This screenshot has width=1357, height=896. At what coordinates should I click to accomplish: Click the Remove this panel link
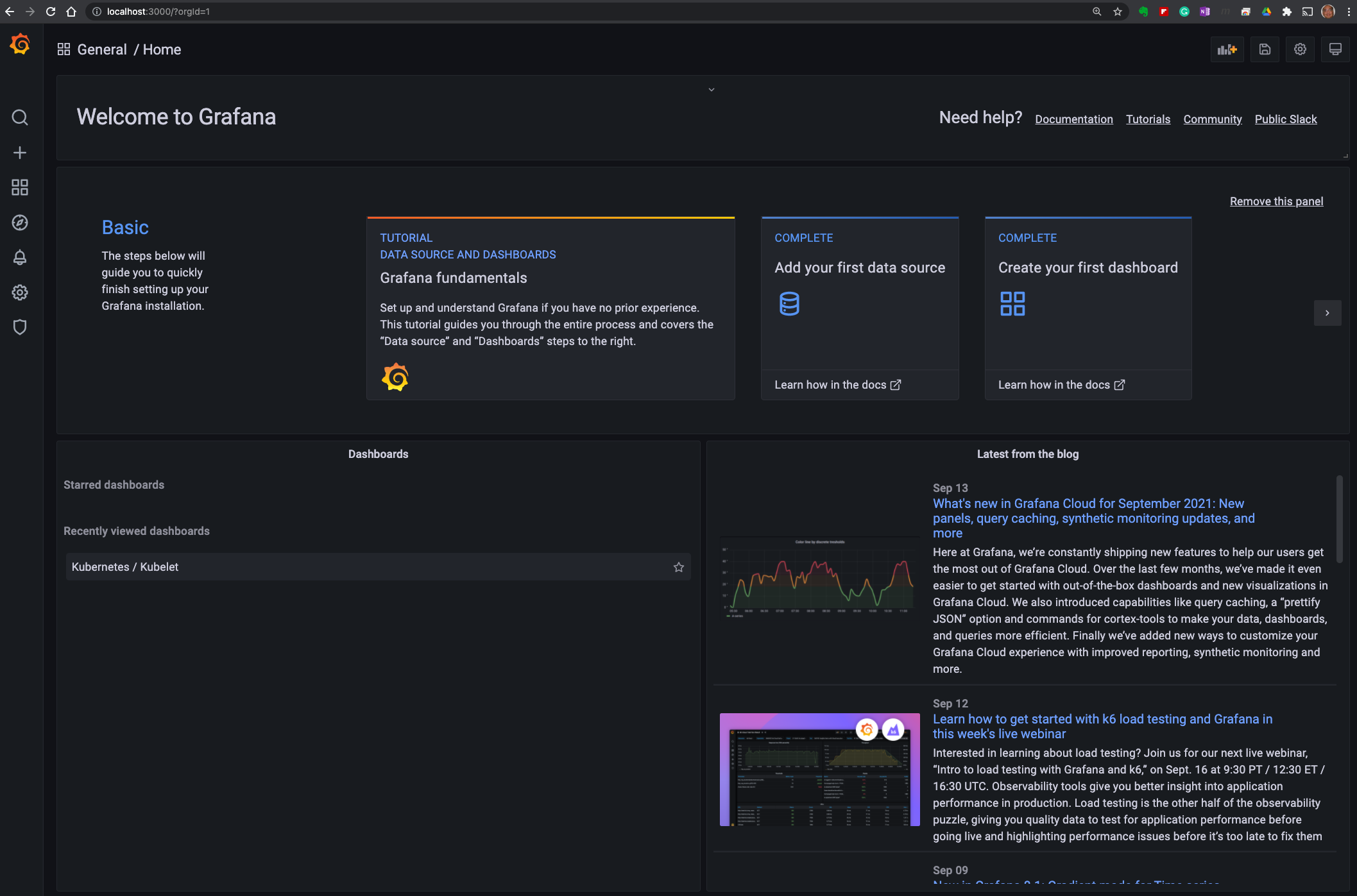(1276, 201)
